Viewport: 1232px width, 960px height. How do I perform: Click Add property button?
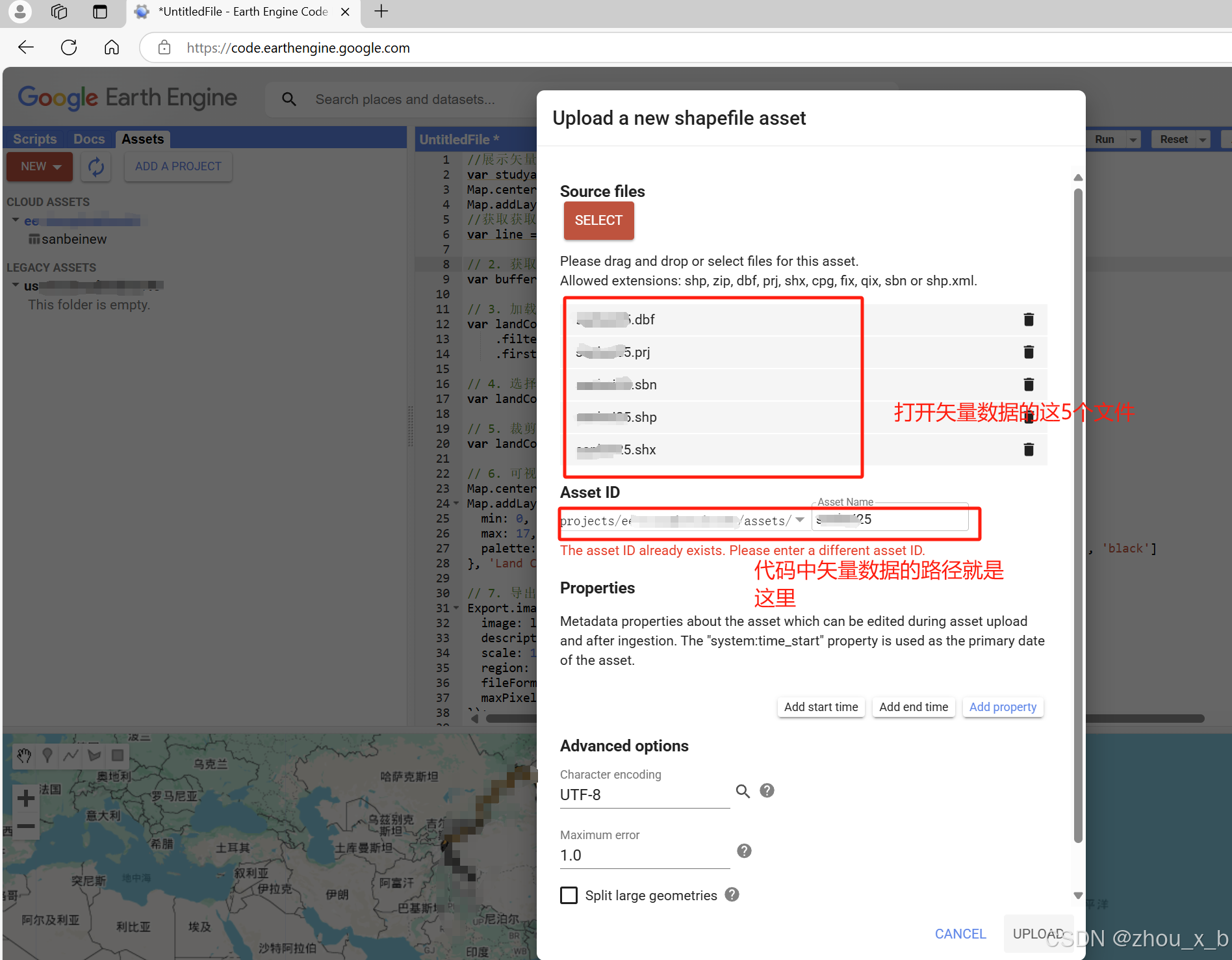point(1003,707)
